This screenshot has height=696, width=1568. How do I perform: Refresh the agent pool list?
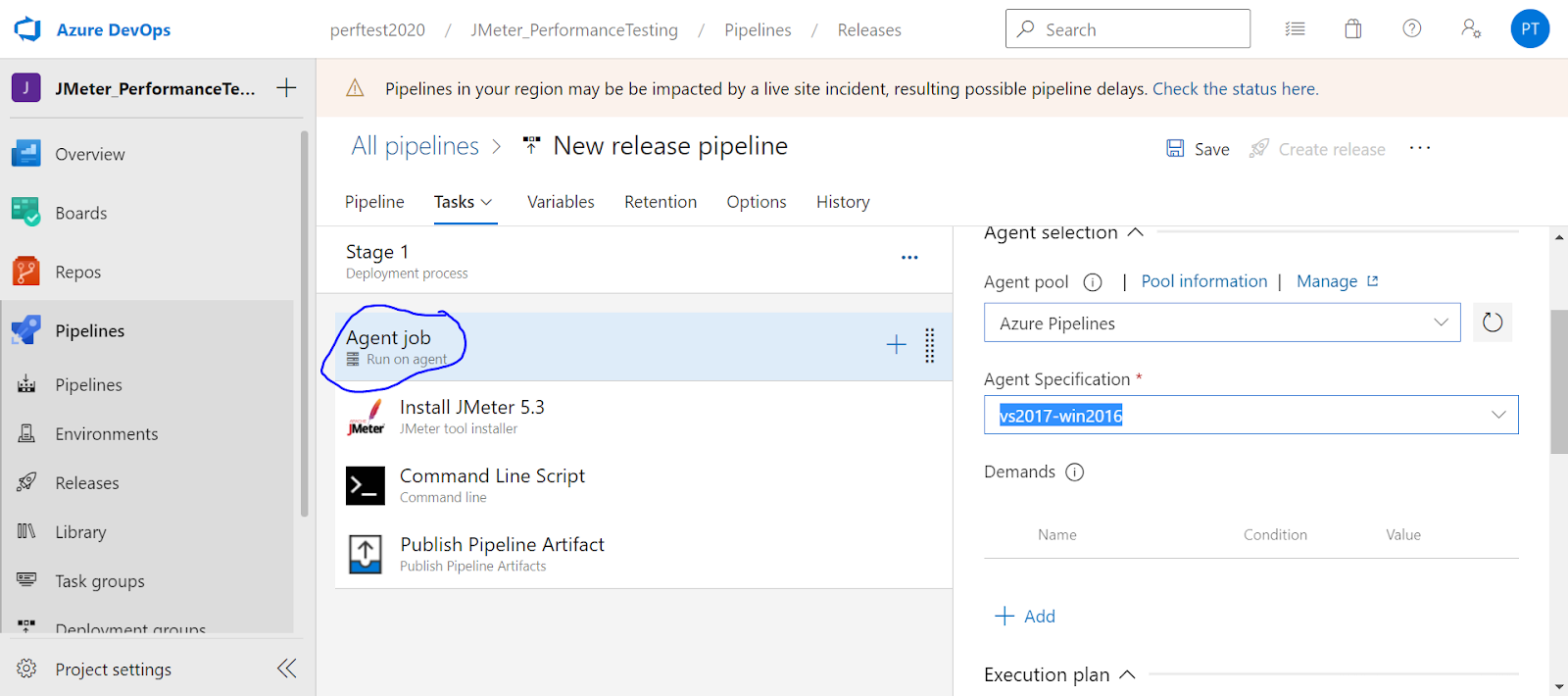click(x=1493, y=323)
